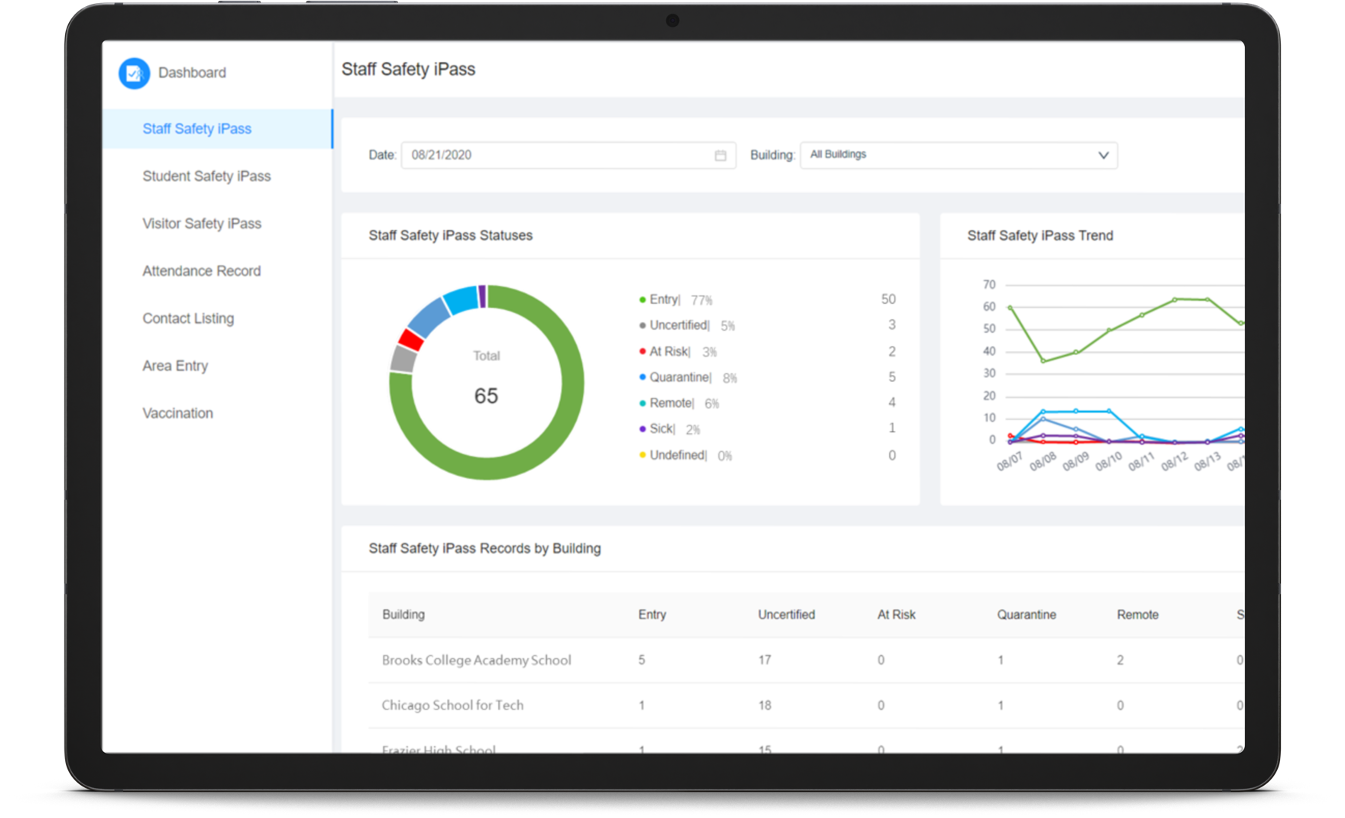Select Brooks College Academy School row
The image size is (1345, 818).
pos(476,660)
